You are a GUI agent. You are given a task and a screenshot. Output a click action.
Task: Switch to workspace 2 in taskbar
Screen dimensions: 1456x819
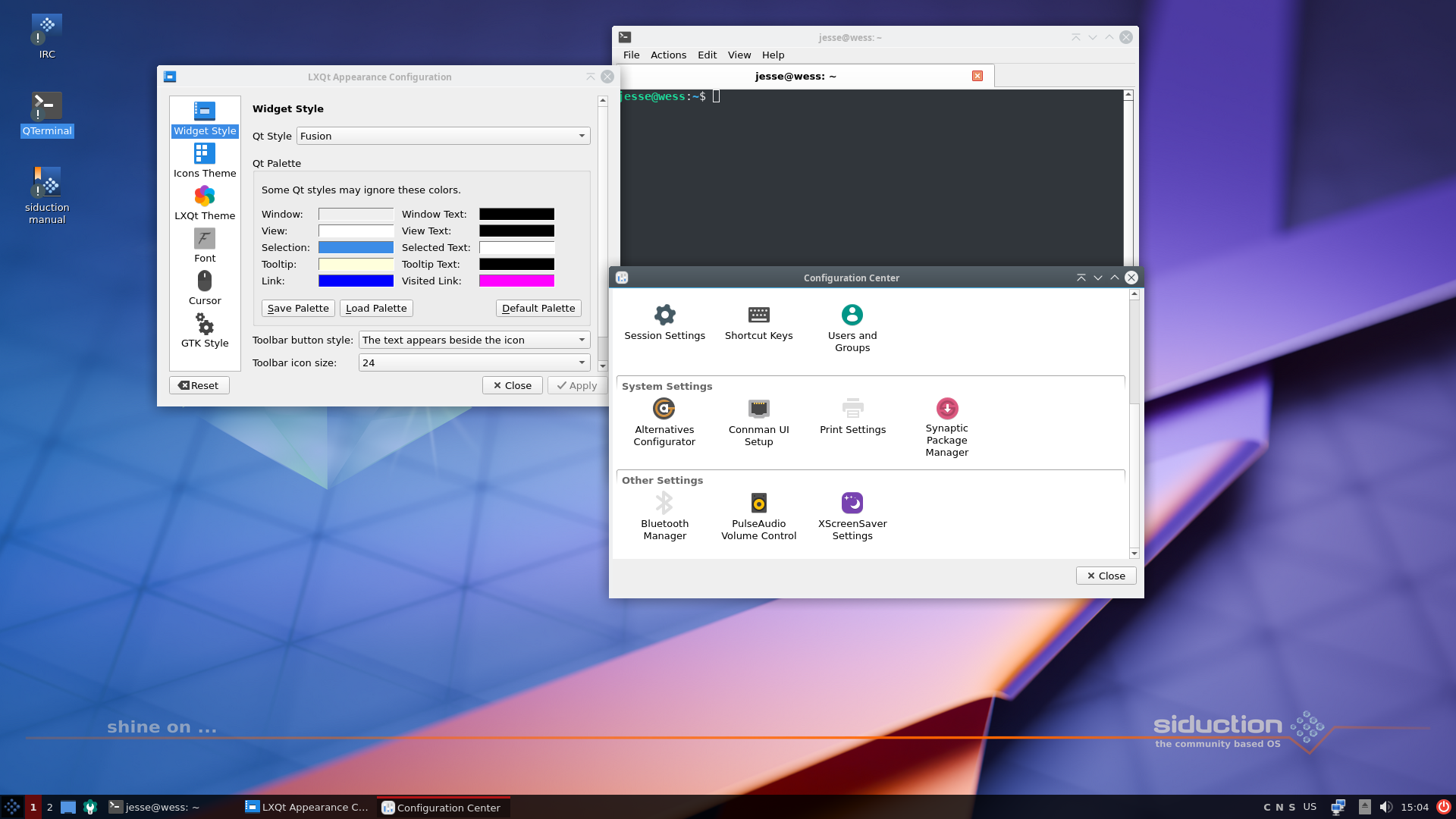click(50, 807)
